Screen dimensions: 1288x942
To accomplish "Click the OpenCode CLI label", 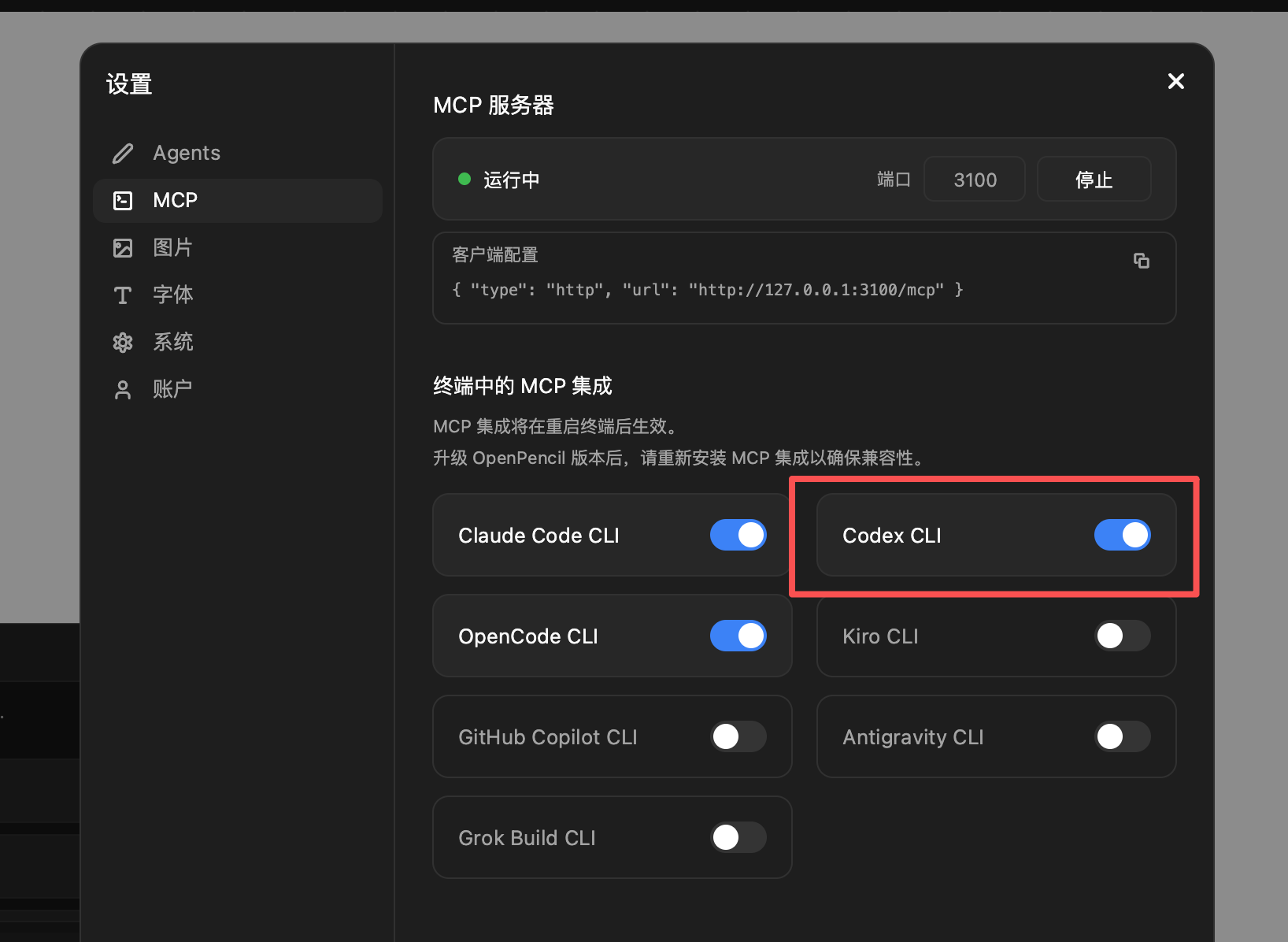I will point(528,636).
